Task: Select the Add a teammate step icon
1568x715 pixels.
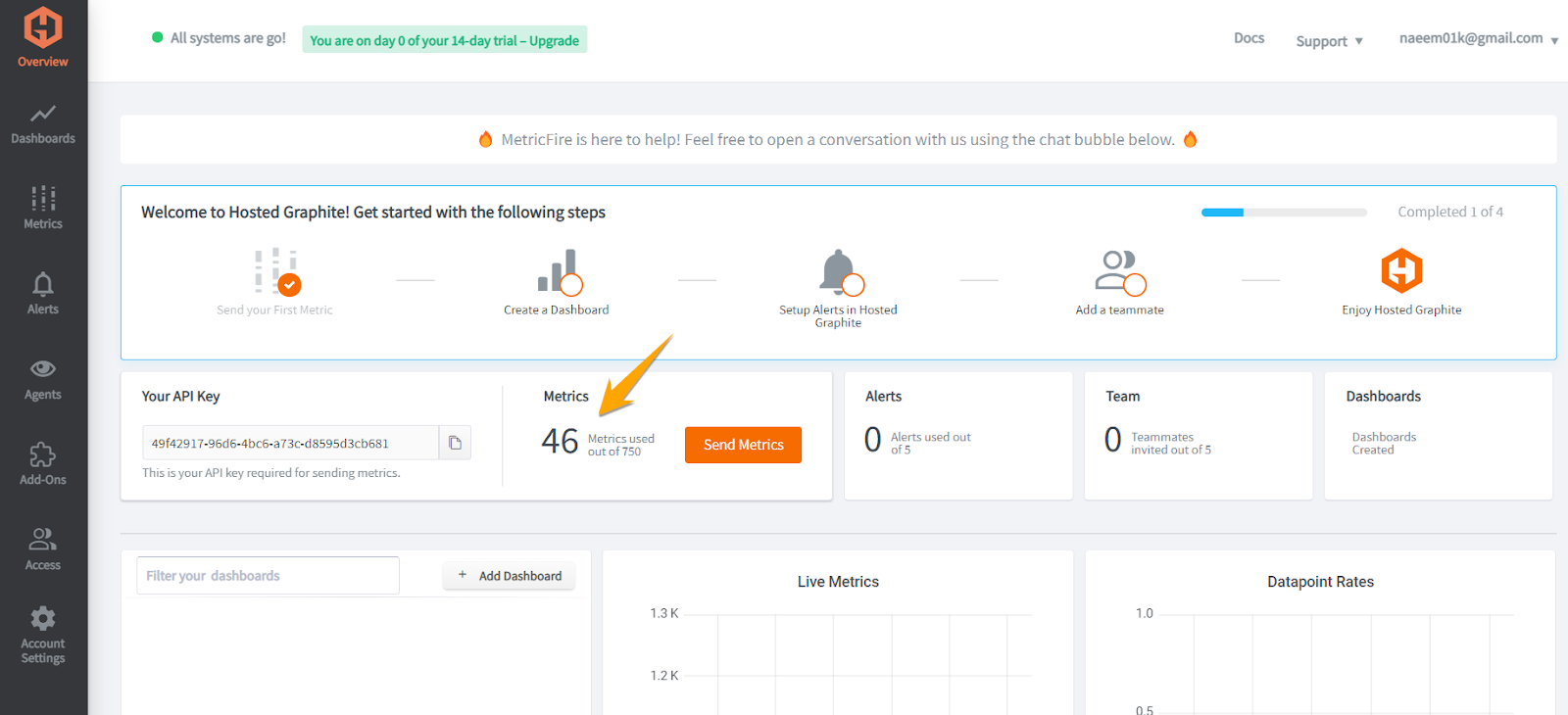Action: 1120,271
